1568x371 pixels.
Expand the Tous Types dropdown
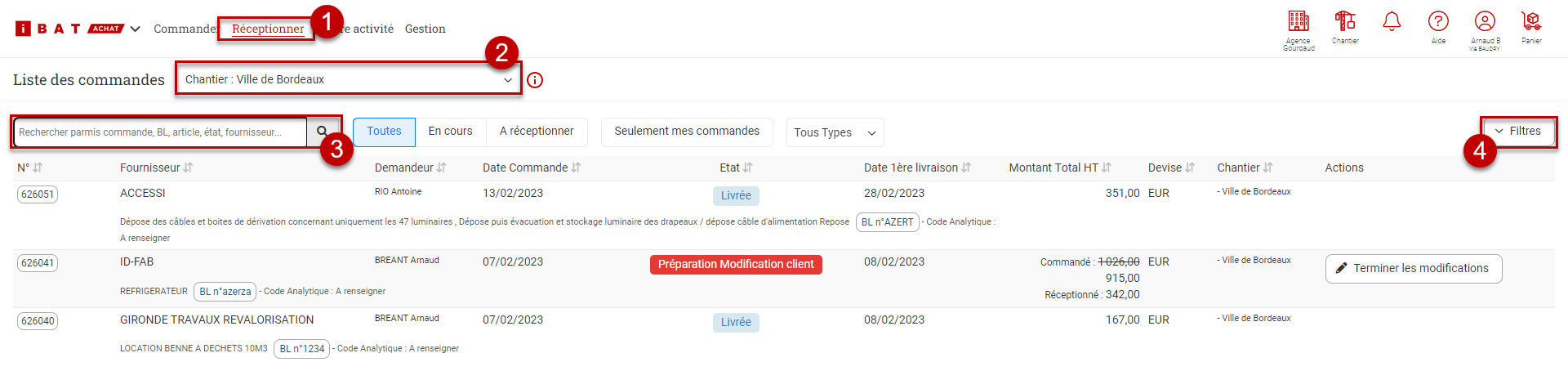[834, 132]
